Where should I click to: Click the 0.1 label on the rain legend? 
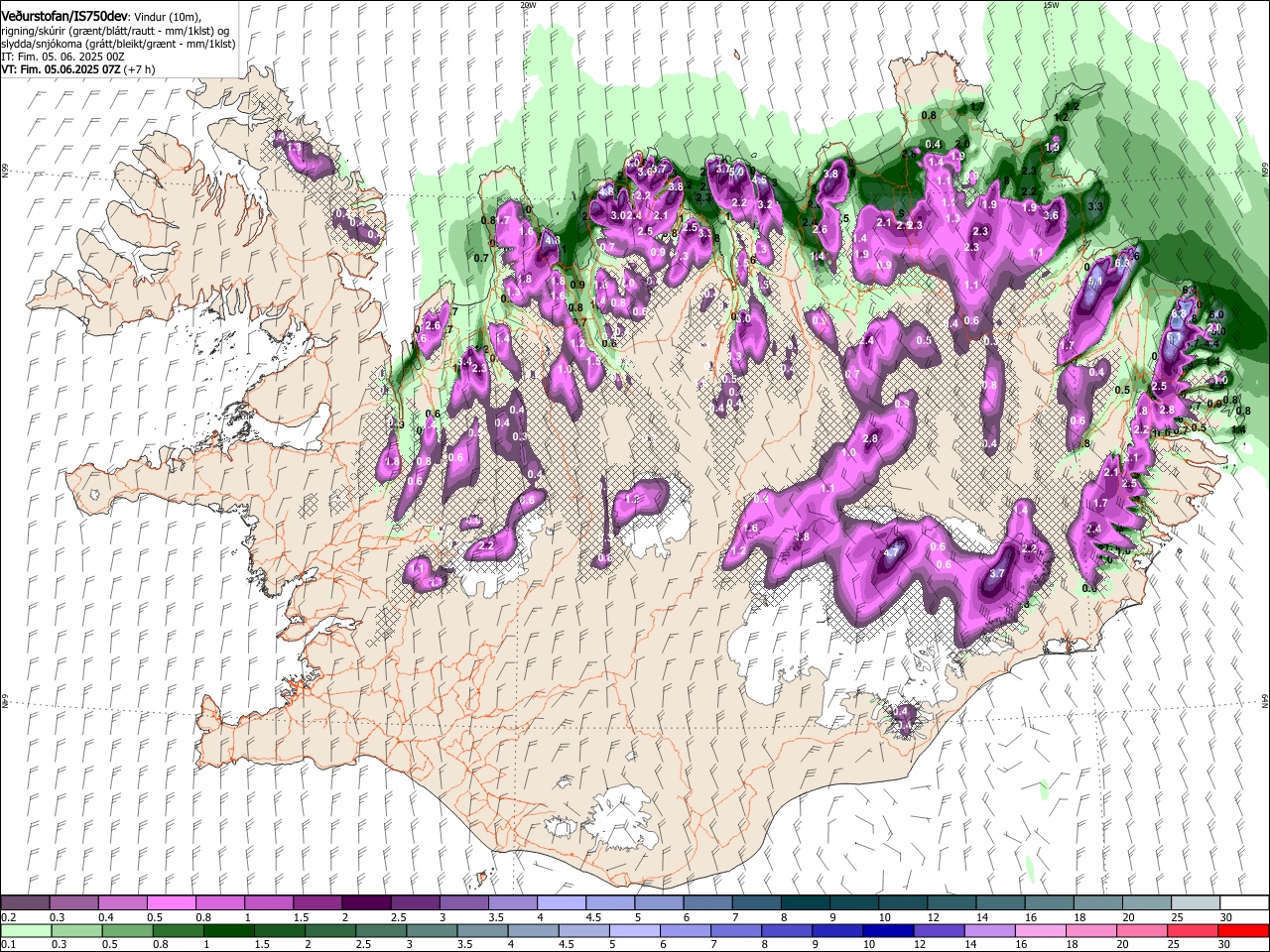[x=8, y=944]
